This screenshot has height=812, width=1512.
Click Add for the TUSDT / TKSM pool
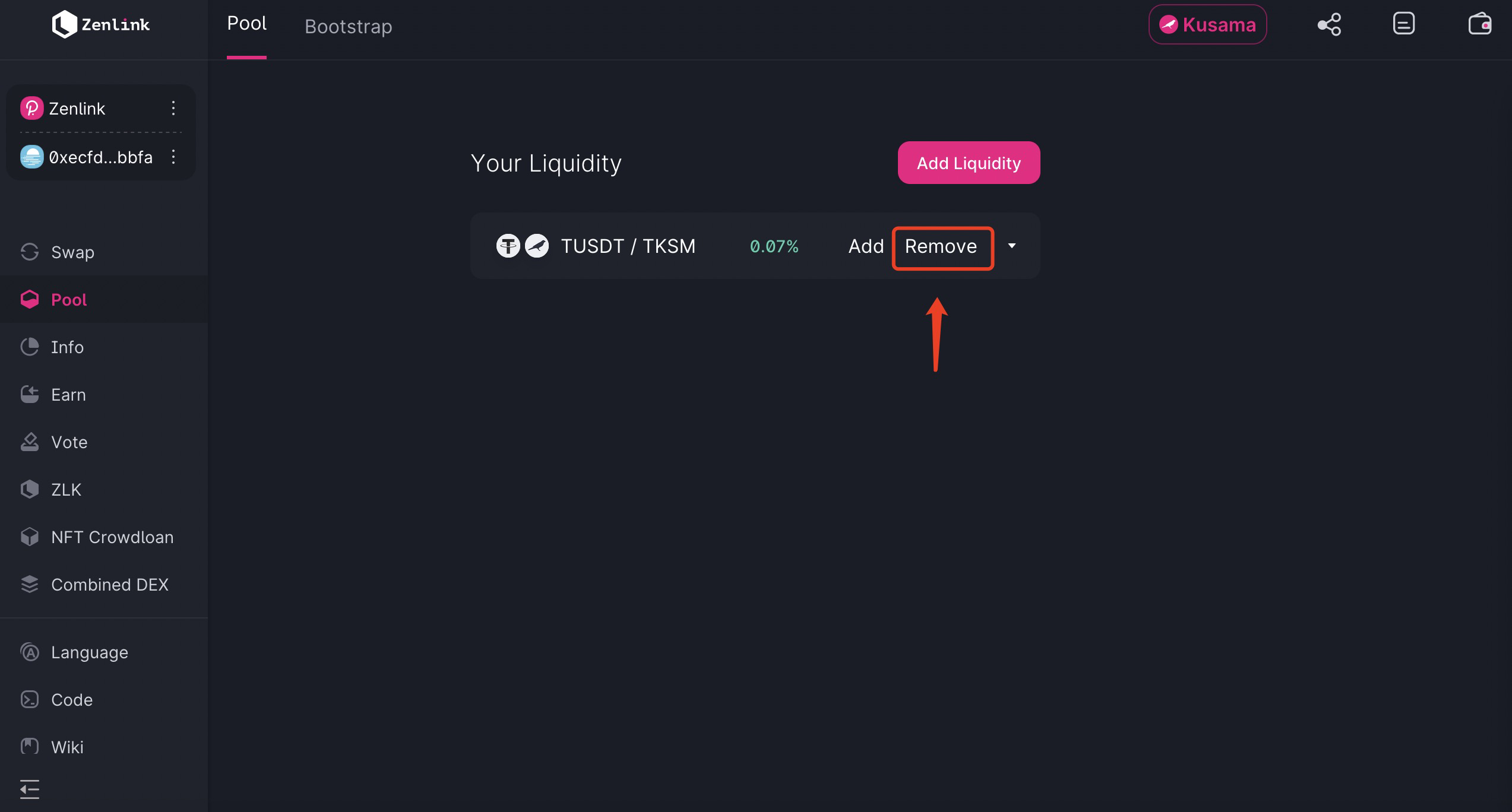click(866, 246)
